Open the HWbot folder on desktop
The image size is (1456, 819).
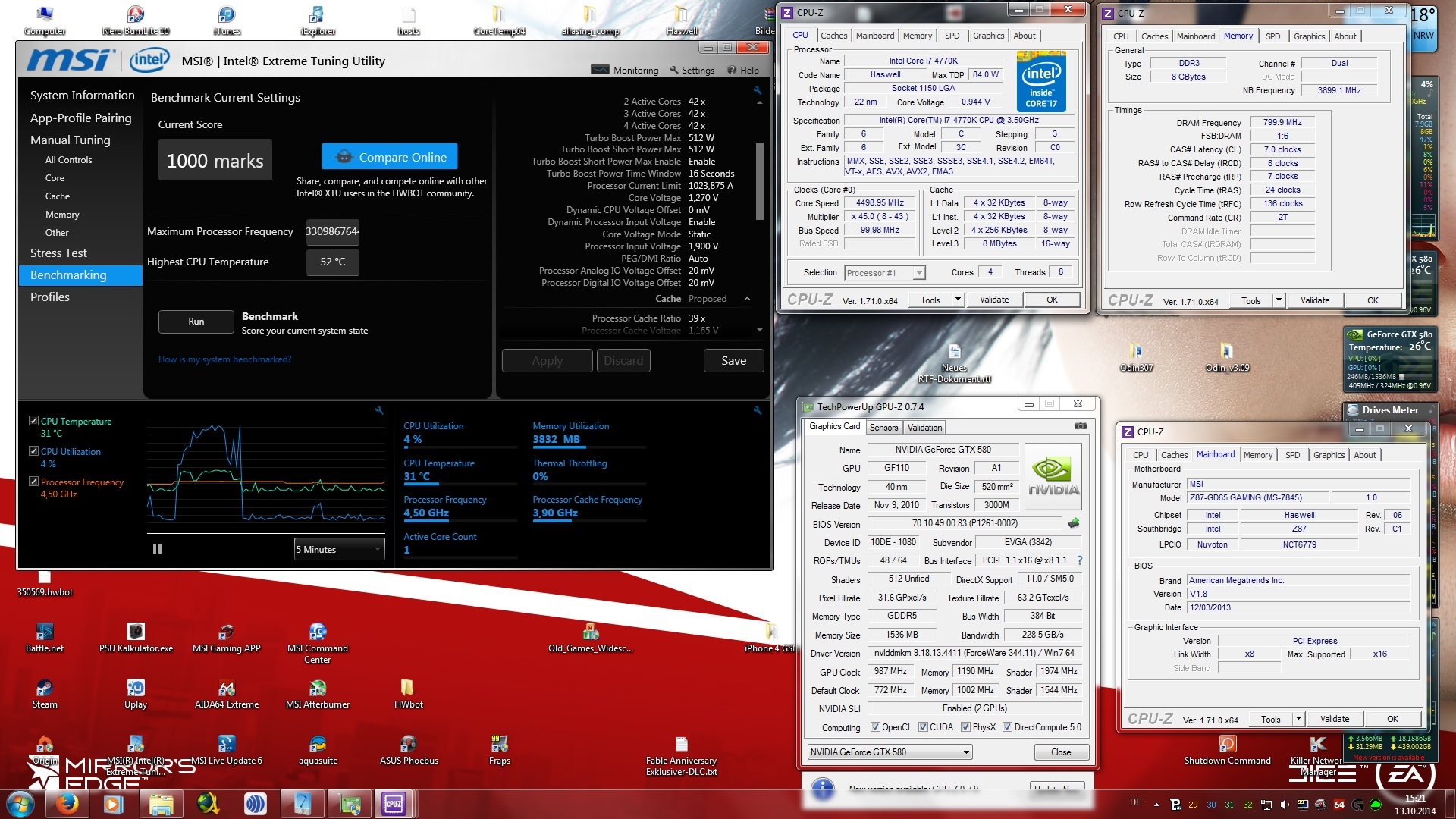click(x=408, y=694)
